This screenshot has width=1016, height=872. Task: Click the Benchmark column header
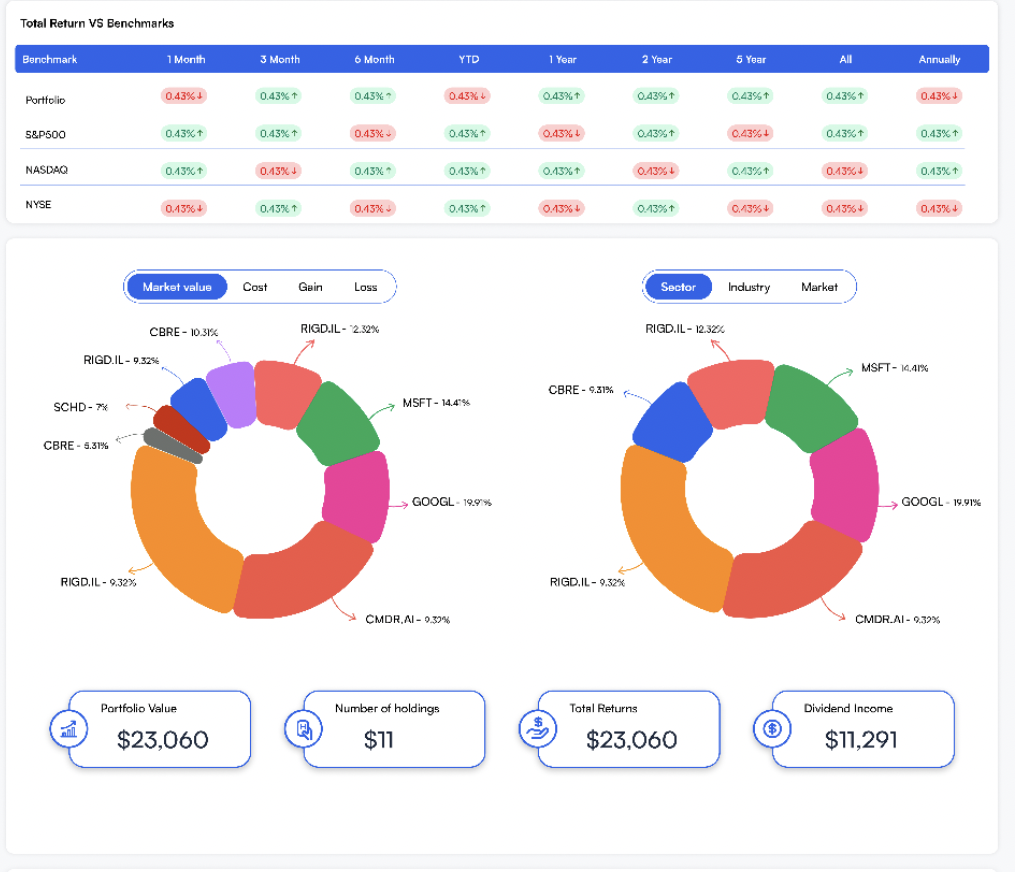click(50, 60)
